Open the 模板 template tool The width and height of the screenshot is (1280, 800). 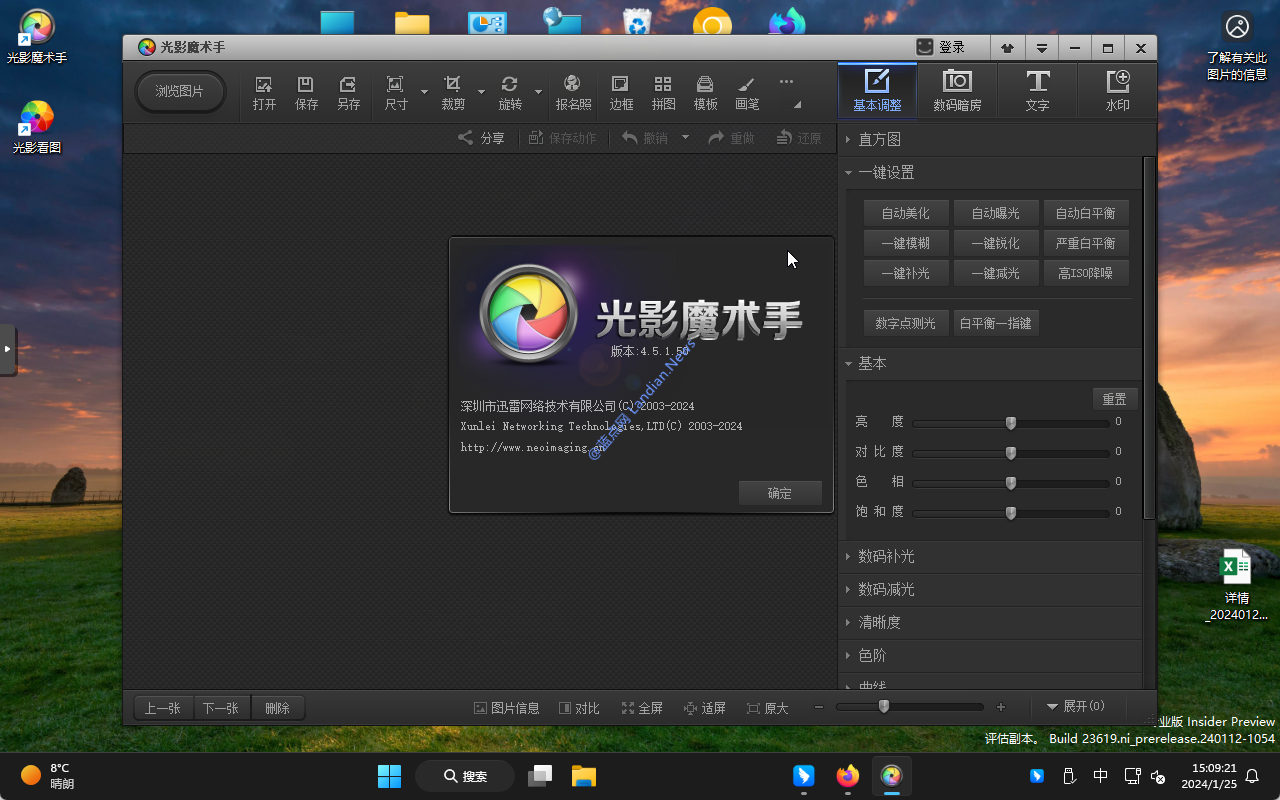click(x=705, y=93)
